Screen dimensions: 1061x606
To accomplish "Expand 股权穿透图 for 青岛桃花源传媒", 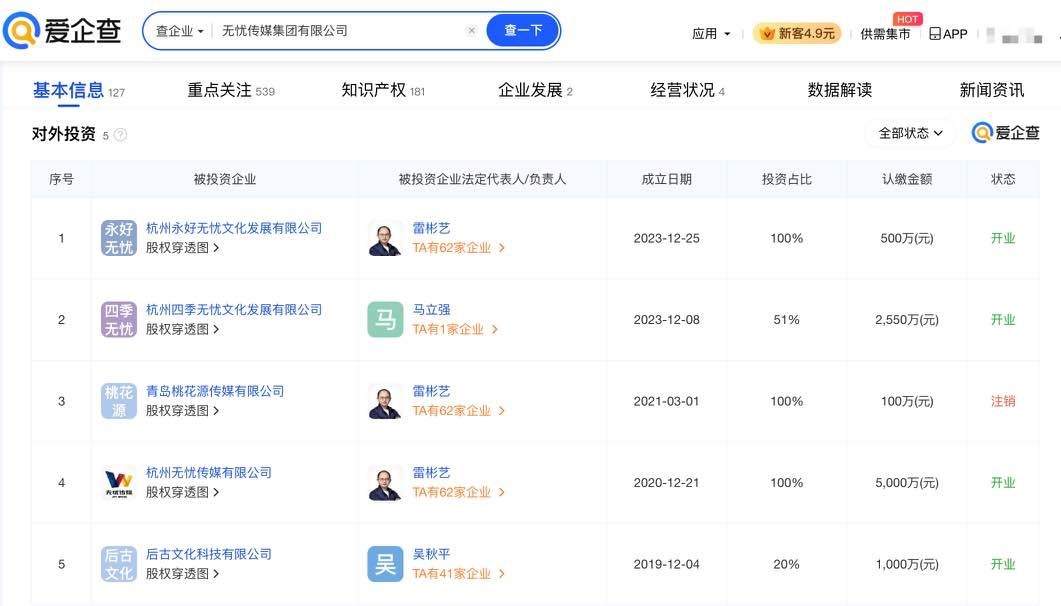I will 183,411.
